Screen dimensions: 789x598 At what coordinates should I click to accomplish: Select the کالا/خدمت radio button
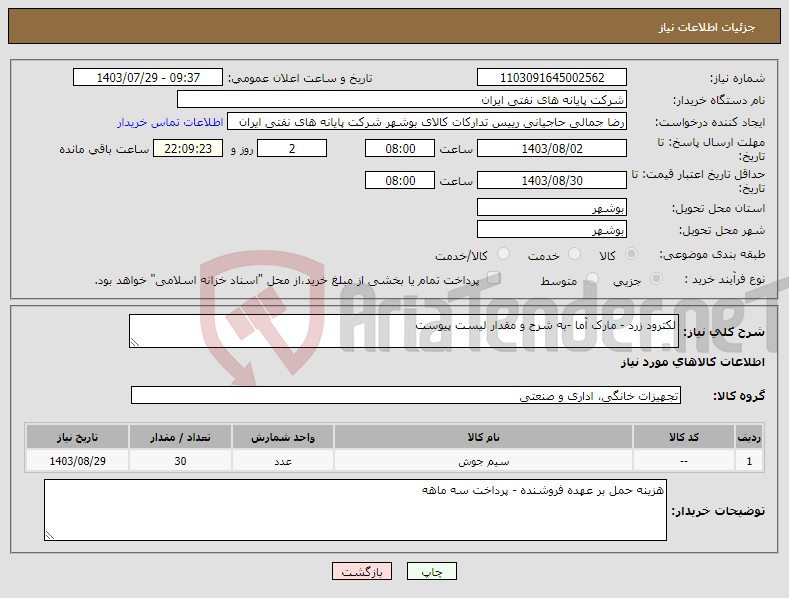(x=503, y=254)
